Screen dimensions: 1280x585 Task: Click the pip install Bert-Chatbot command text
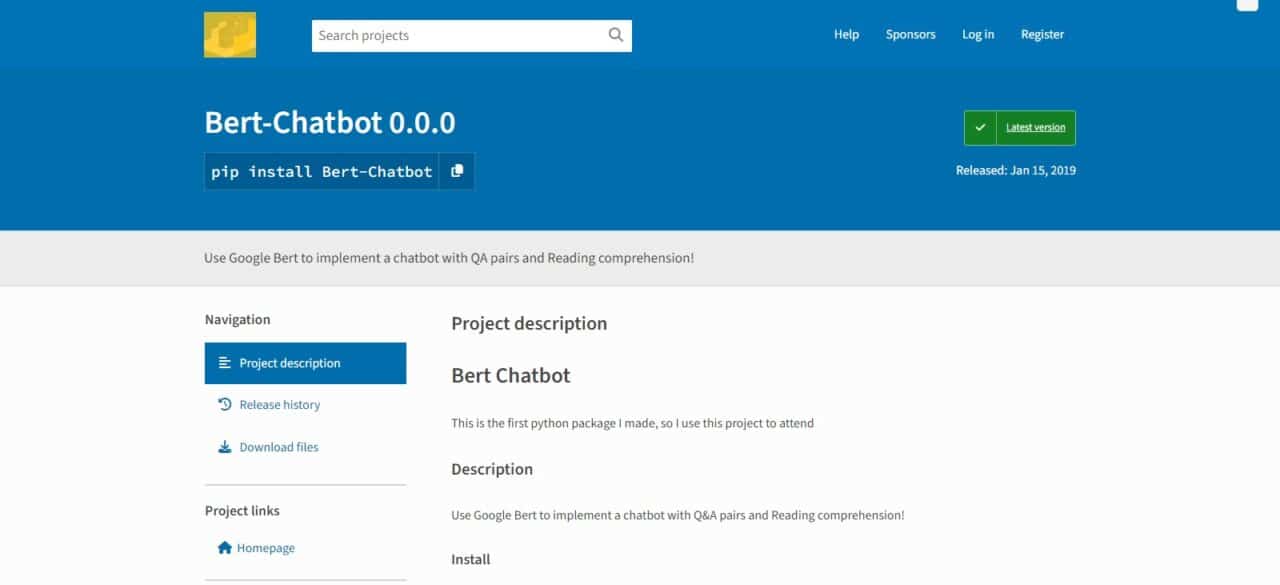point(321,171)
